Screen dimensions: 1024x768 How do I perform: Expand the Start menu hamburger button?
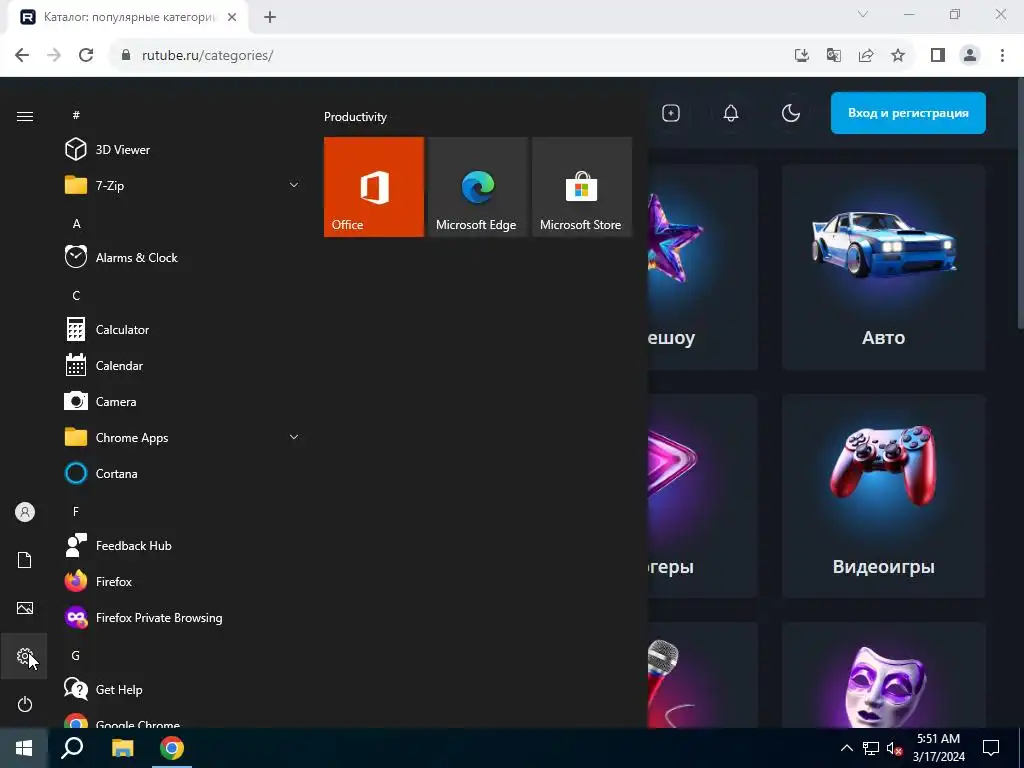click(25, 116)
